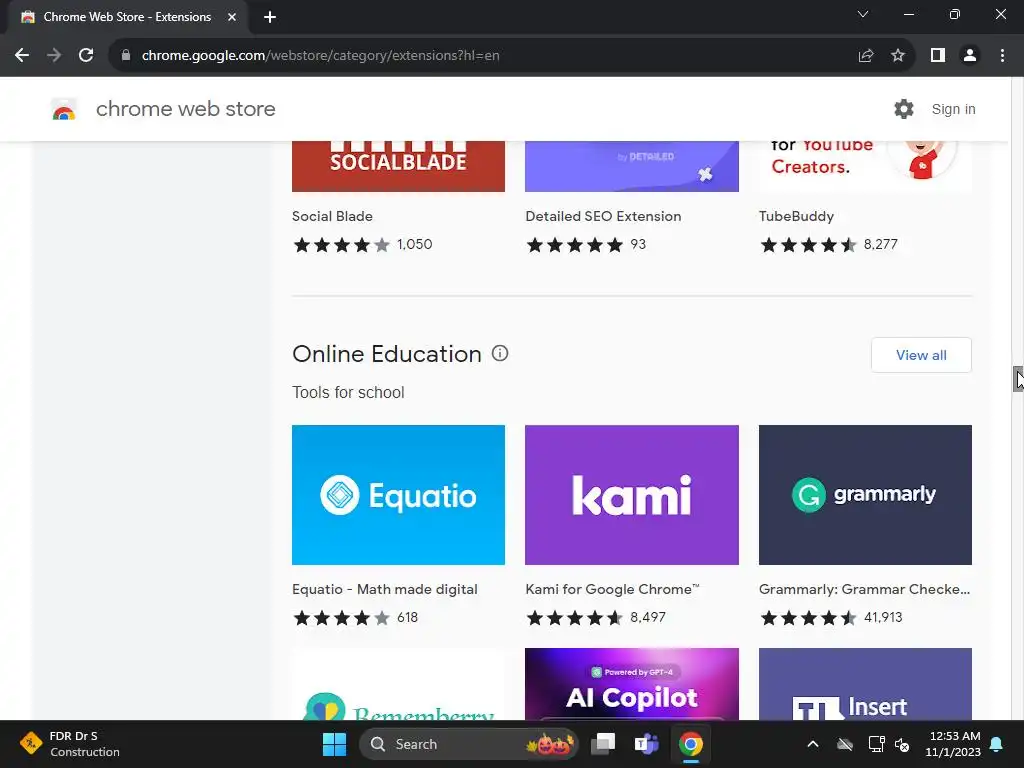
Task: Open the Insert extension tile
Action: 865,684
